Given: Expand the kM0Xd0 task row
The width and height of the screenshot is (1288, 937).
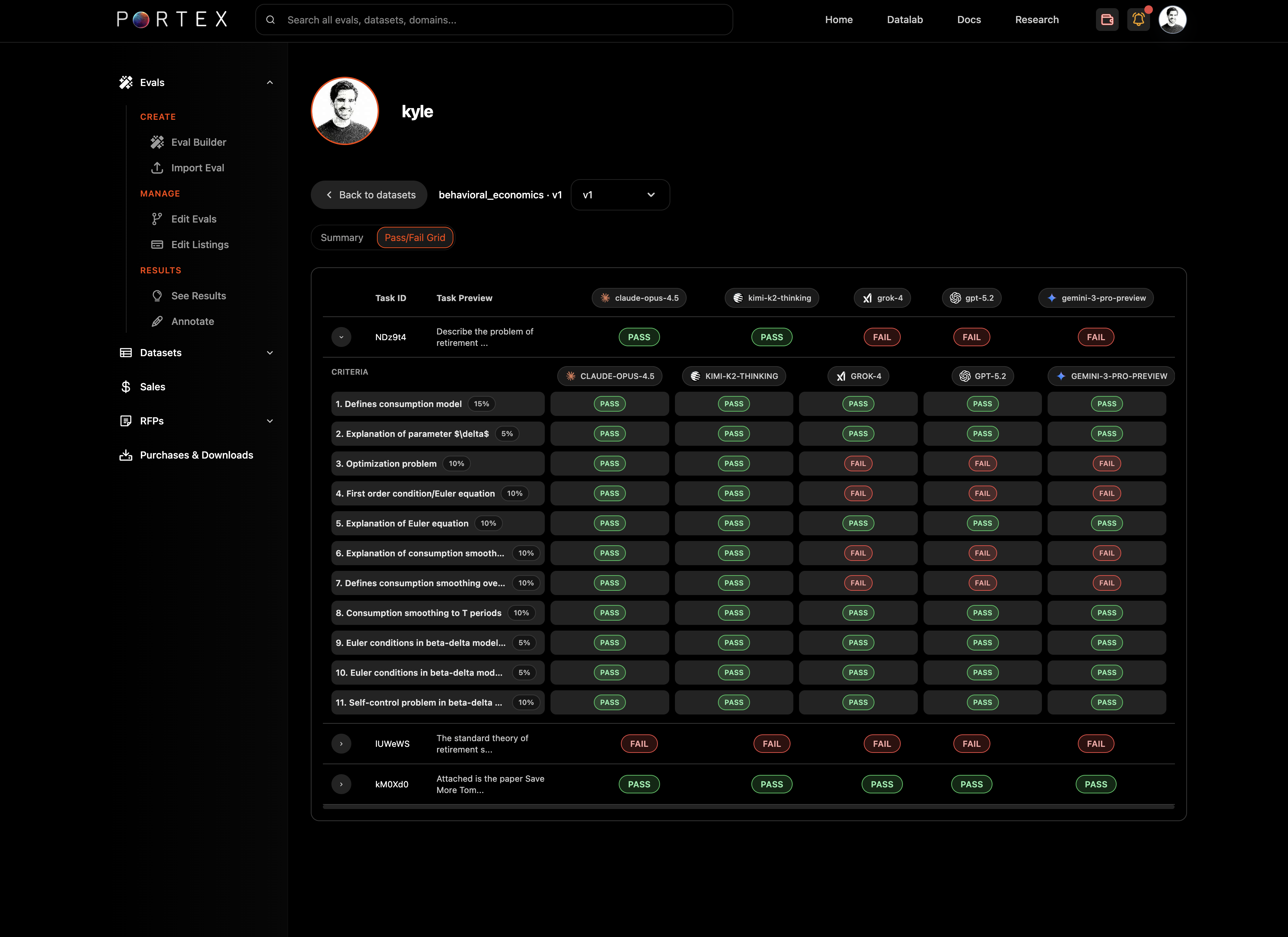Looking at the screenshot, I should (x=341, y=785).
